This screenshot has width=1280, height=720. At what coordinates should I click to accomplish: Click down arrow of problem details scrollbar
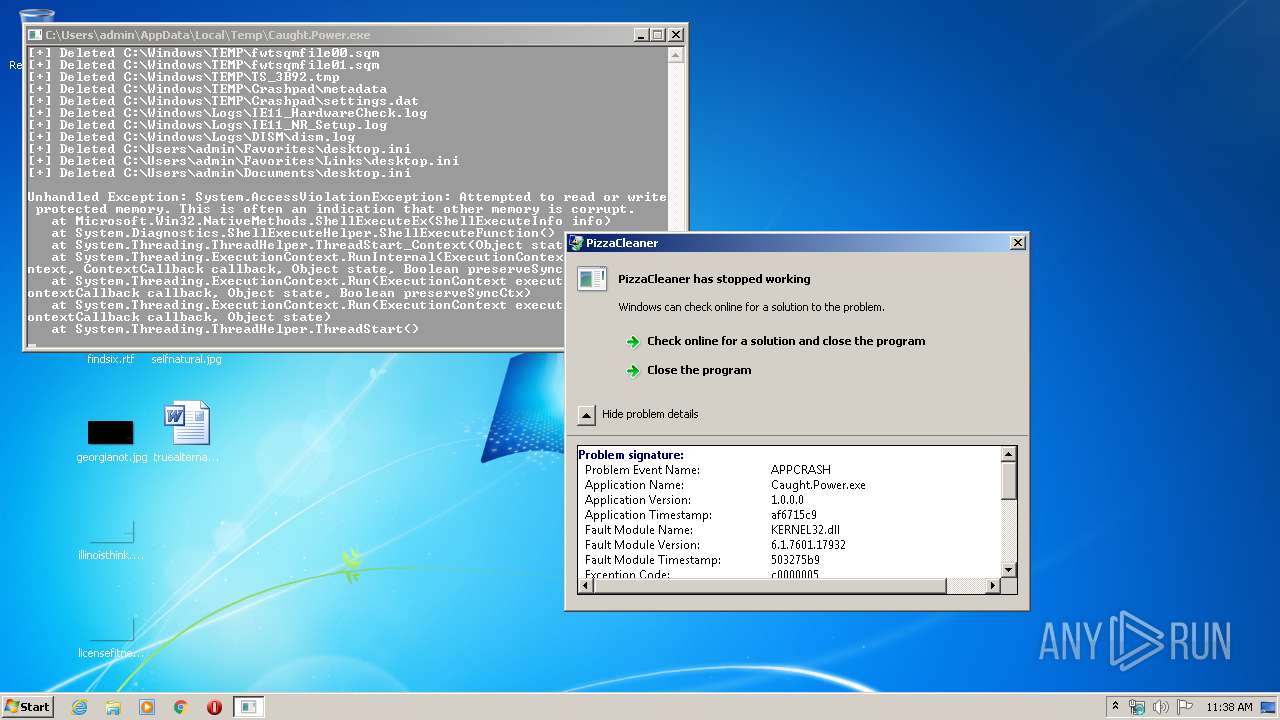(x=1009, y=569)
